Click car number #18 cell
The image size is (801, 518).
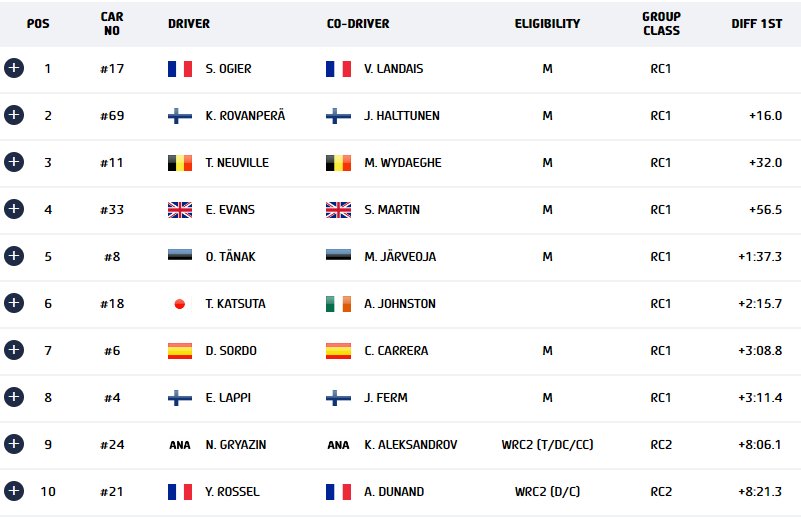pos(113,304)
